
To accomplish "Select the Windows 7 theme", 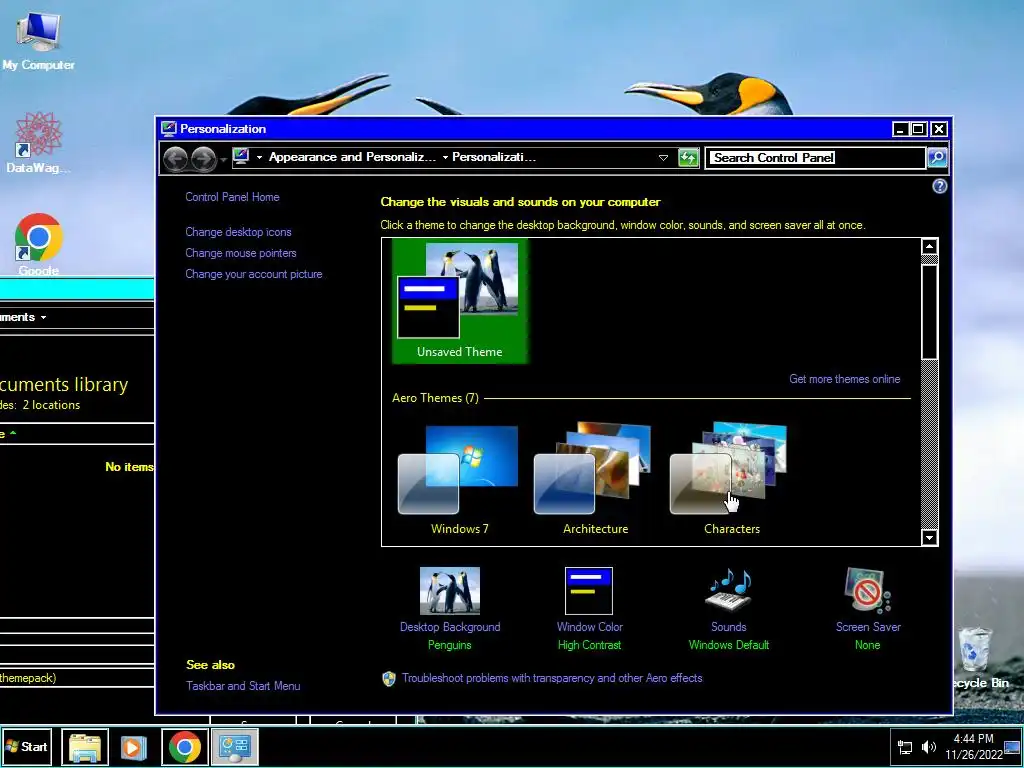I will tap(460, 478).
